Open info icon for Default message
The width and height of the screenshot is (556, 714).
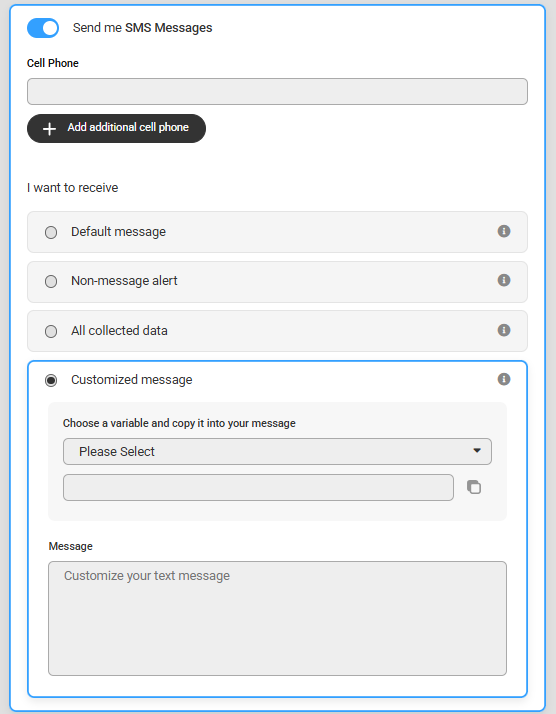[504, 231]
